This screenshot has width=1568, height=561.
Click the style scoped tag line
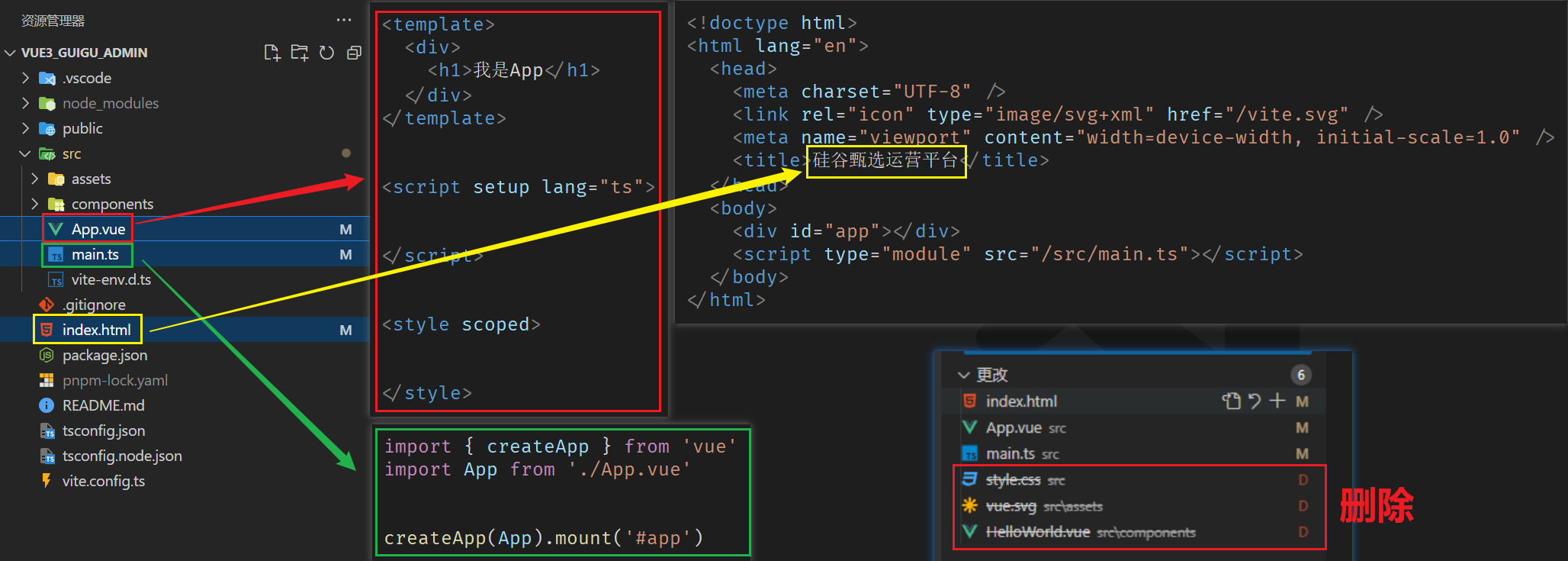(461, 324)
